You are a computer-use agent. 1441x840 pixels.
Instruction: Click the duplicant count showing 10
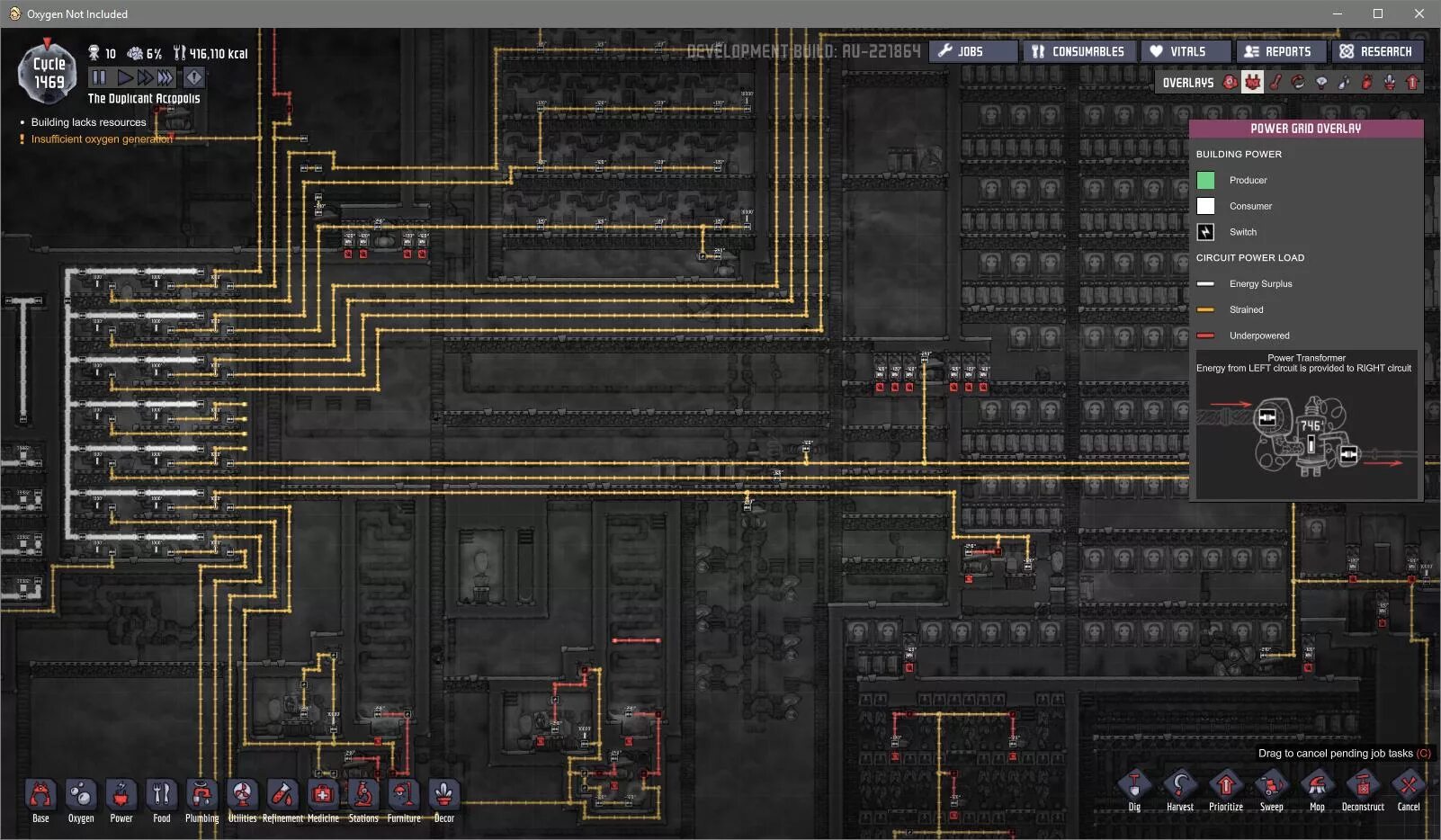(103, 54)
